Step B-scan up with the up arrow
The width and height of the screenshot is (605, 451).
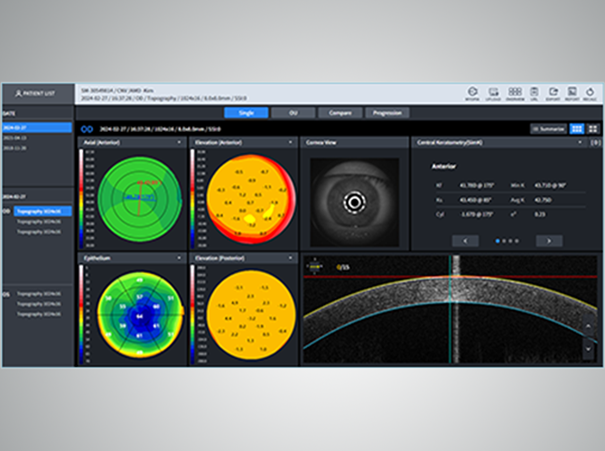coord(588,326)
